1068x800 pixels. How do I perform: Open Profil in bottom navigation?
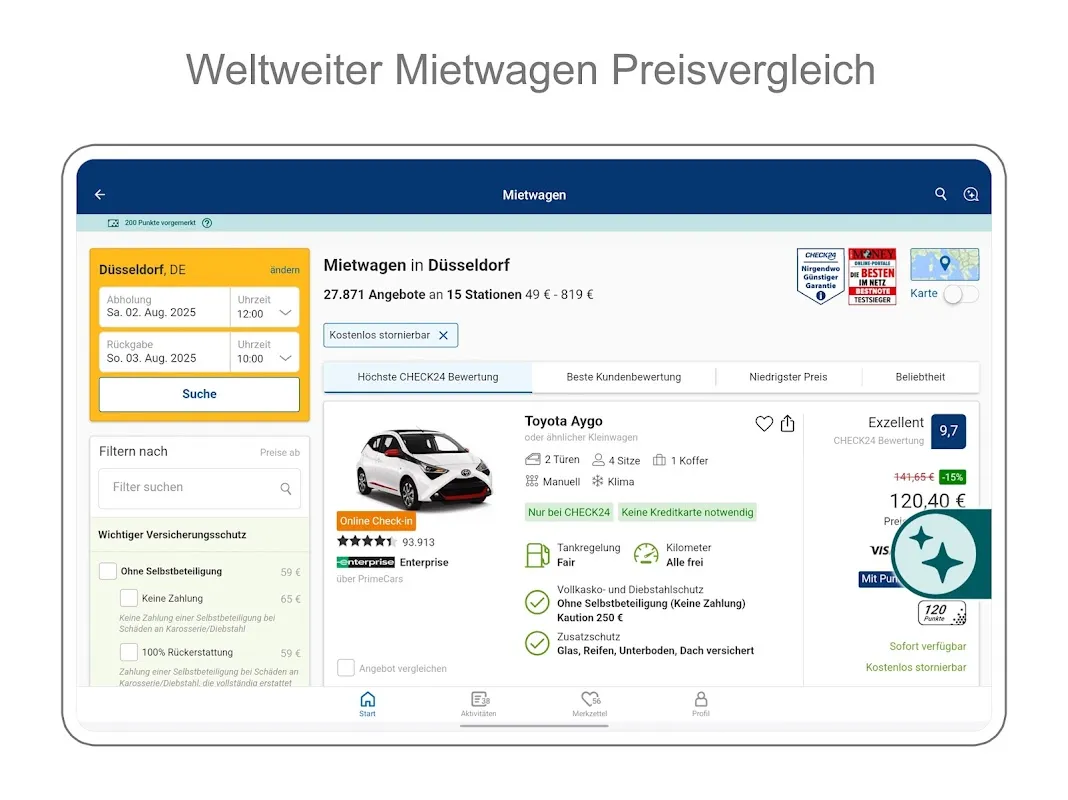point(701,704)
